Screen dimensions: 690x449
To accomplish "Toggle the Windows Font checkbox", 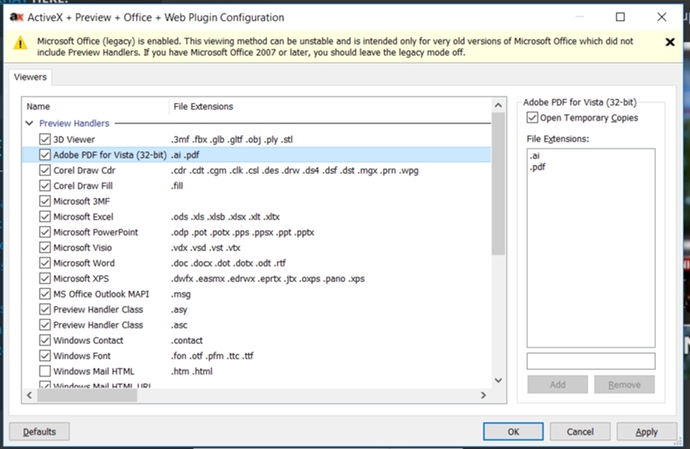I will click(x=44, y=356).
